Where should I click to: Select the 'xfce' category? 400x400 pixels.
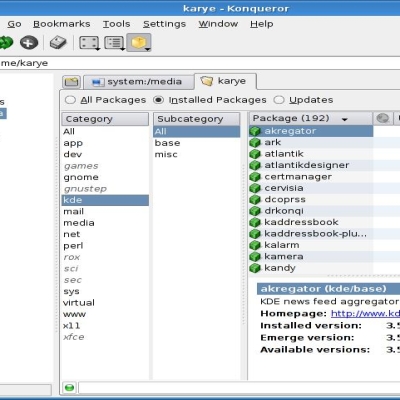[105, 337]
